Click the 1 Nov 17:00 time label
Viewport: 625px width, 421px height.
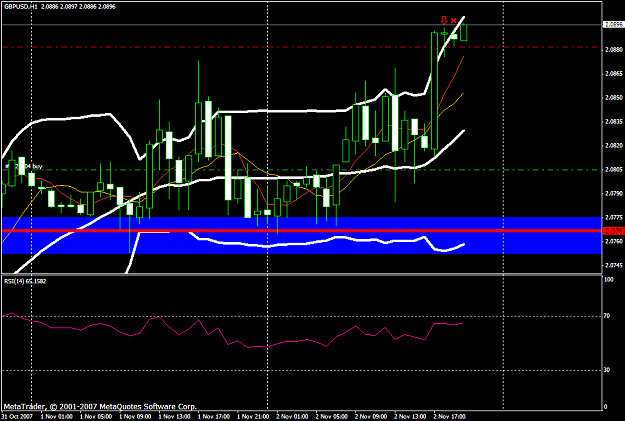coord(214,417)
